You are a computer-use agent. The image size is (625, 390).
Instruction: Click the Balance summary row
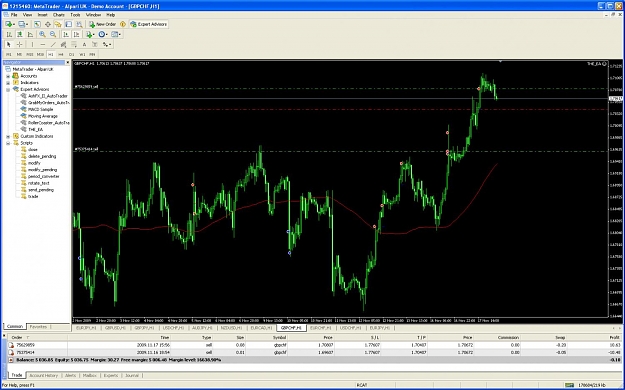[314, 360]
